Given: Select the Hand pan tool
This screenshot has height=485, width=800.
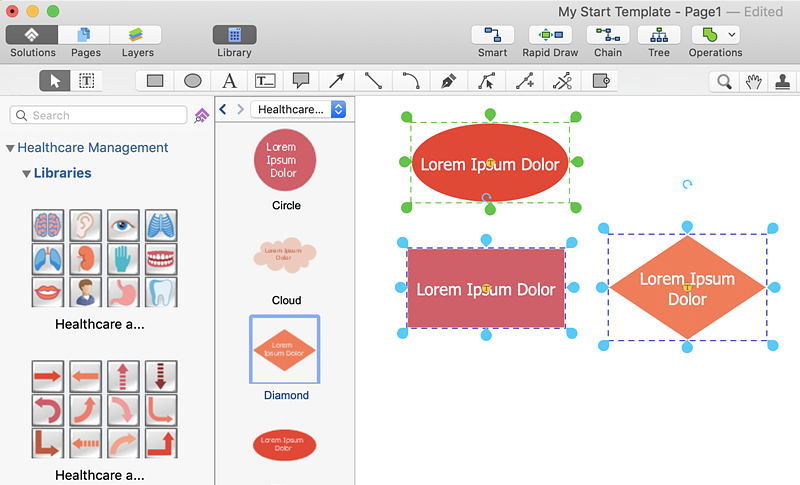Looking at the screenshot, I should click(754, 82).
